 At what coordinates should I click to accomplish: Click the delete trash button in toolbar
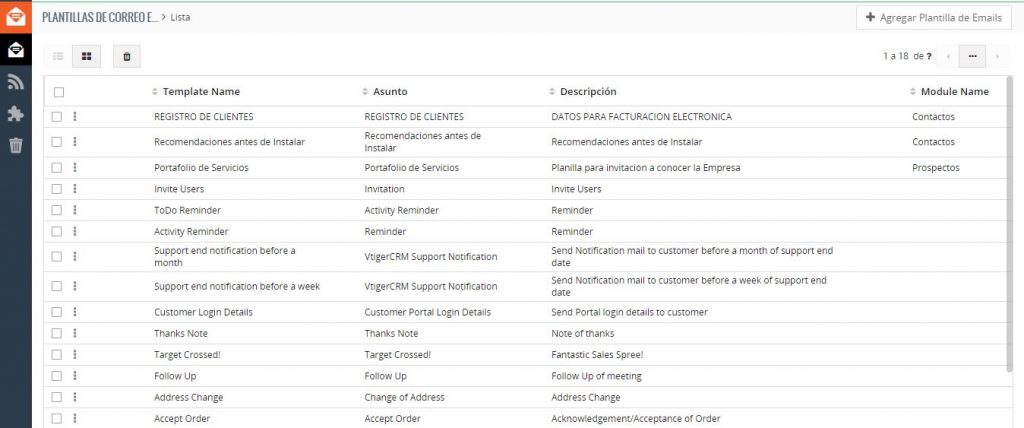coord(126,57)
